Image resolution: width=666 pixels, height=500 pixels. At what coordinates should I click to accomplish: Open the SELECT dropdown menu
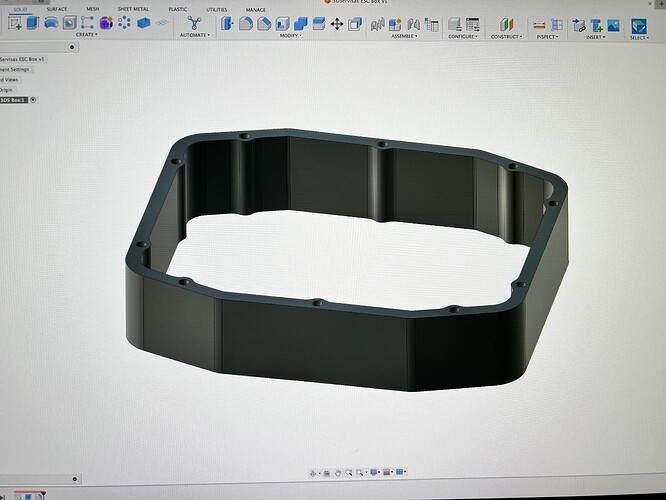coord(639,38)
